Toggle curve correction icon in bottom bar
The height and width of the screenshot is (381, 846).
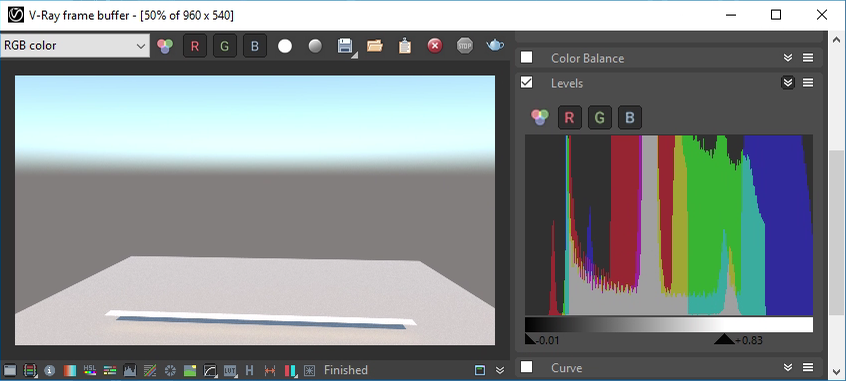coord(210,370)
